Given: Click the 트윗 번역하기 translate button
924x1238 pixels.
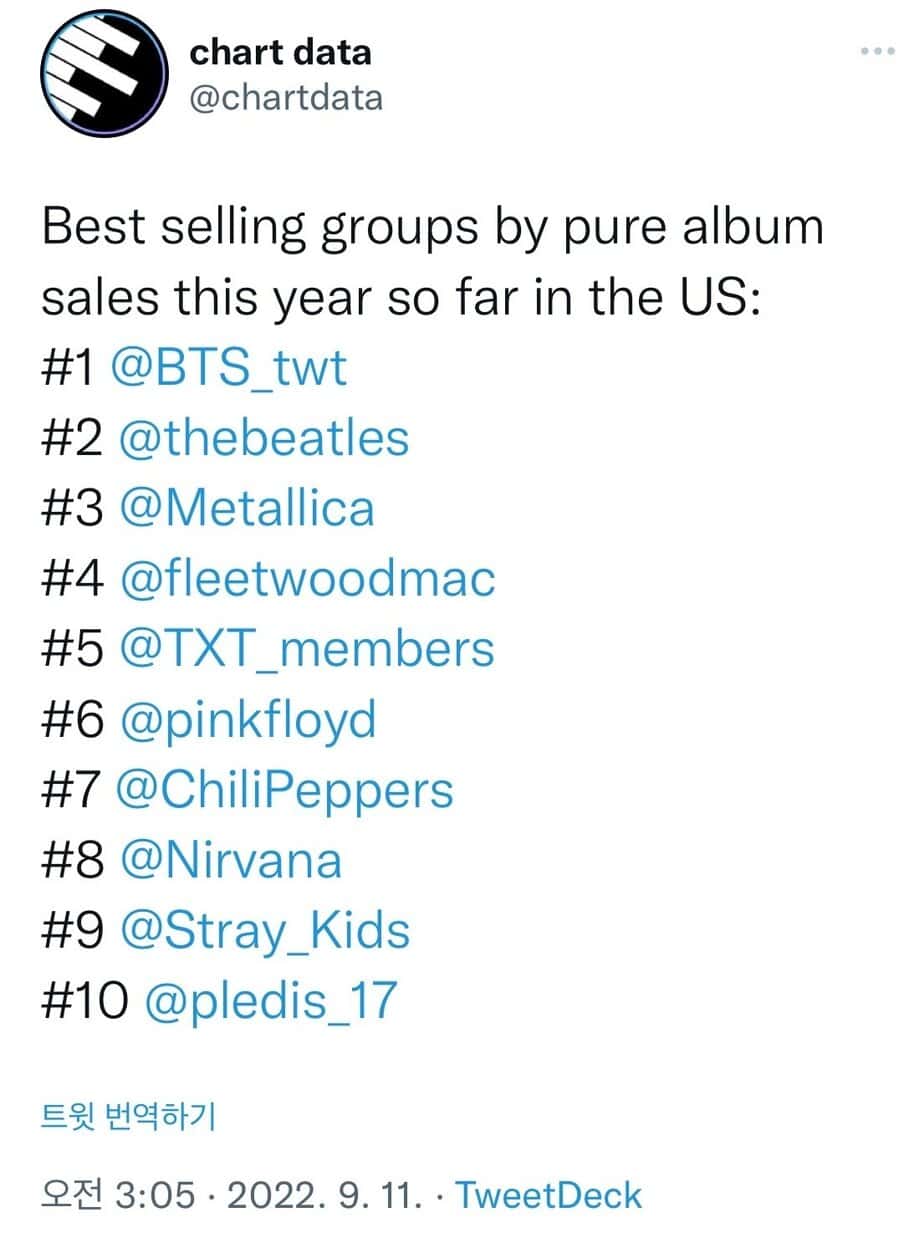Looking at the screenshot, I should [128, 1116].
